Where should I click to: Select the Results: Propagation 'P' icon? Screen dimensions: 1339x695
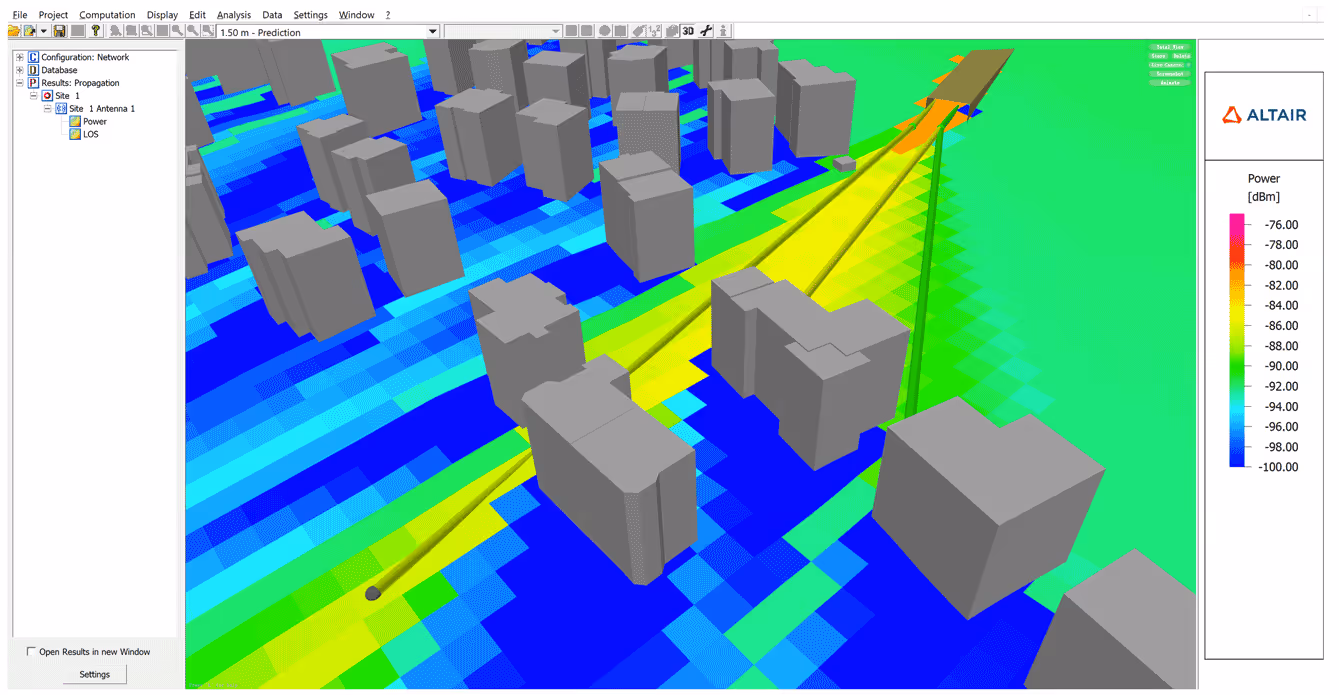pyautogui.click(x=33, y=84)
